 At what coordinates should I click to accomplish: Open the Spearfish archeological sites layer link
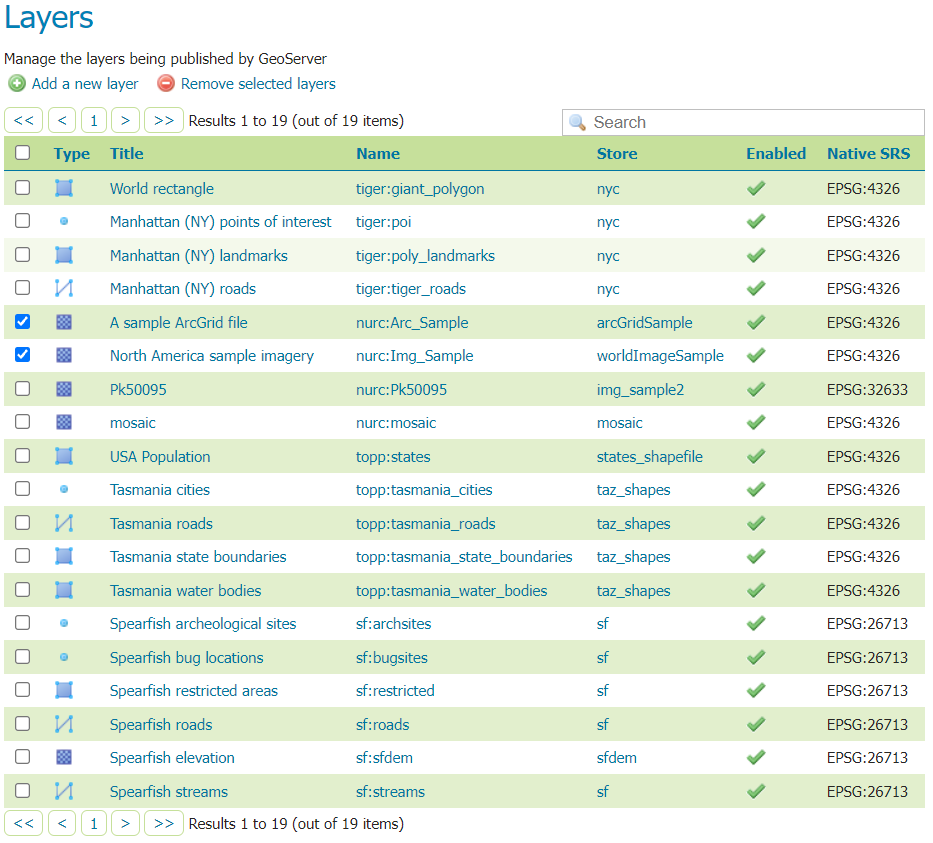coord(203,624)
